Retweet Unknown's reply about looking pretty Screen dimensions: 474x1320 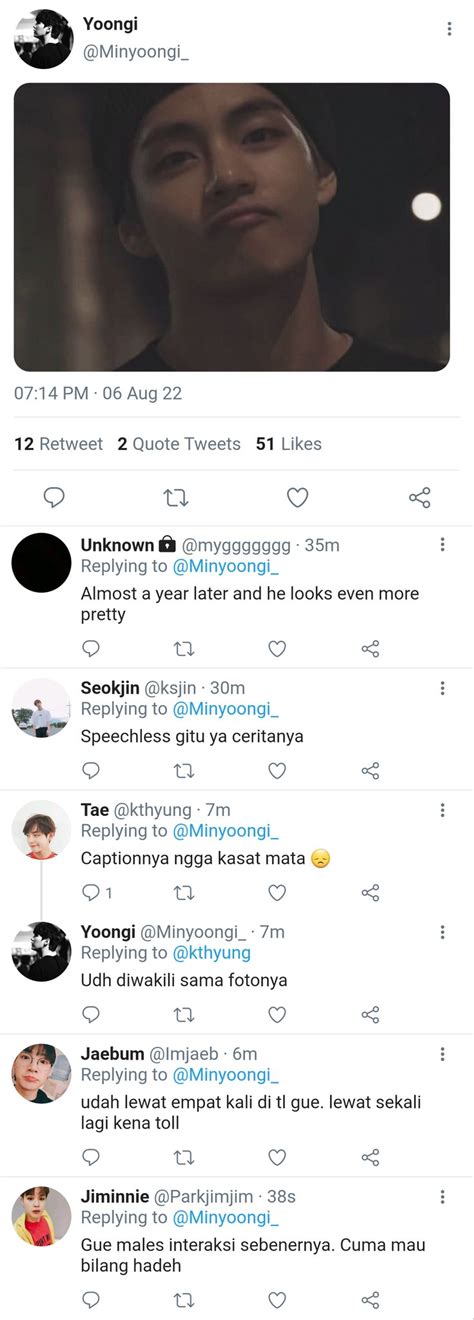184,649
